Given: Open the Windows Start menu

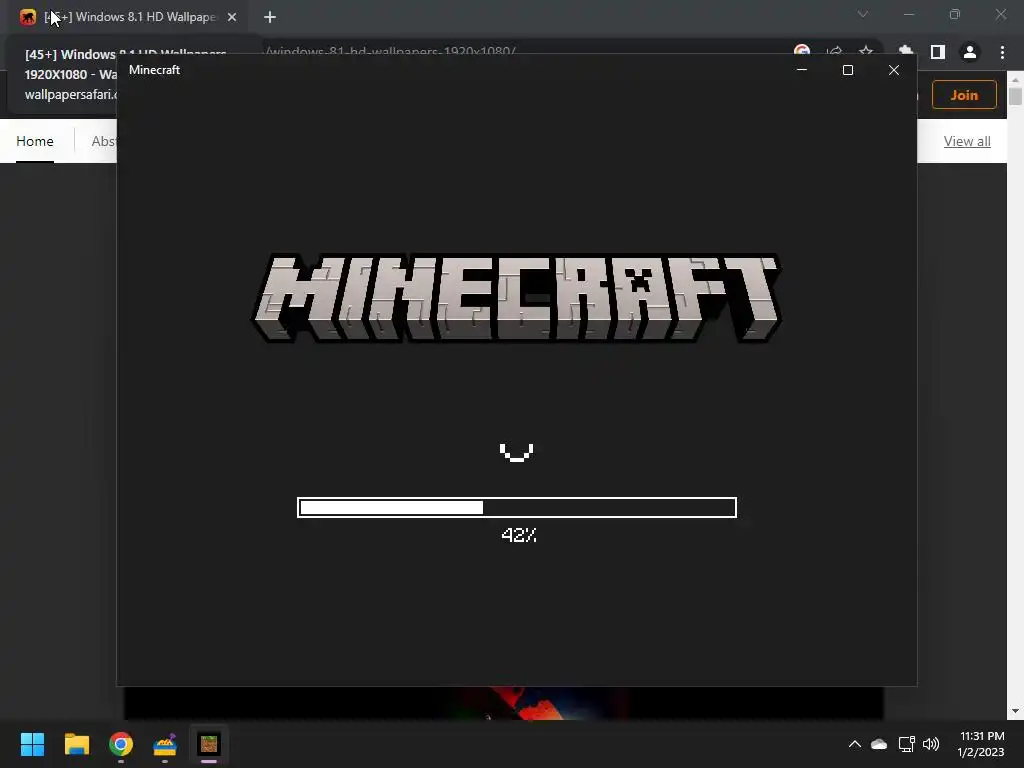Looking at the screenshot, I should 32,744.
